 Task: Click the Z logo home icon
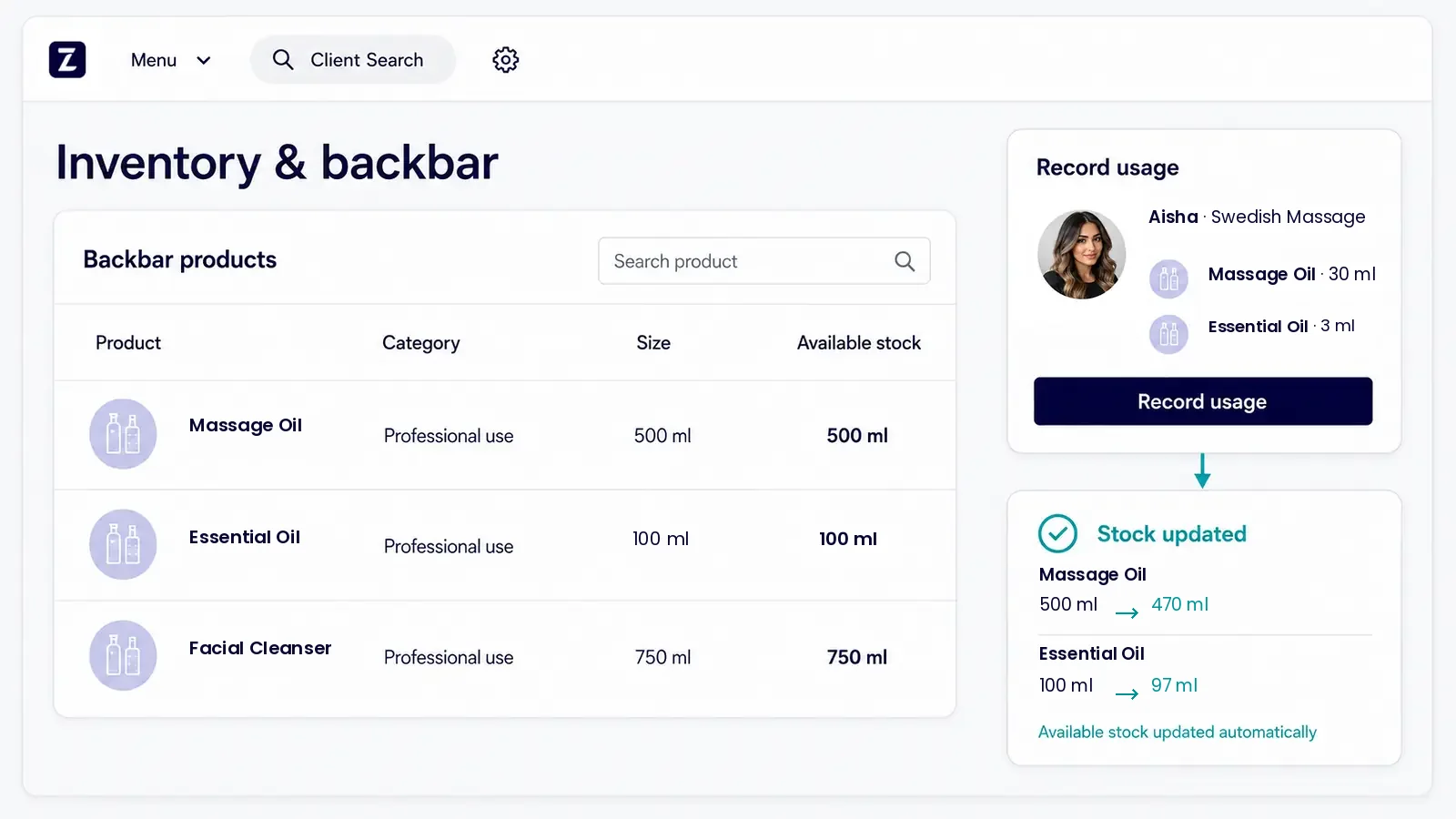tap(67, 60)
